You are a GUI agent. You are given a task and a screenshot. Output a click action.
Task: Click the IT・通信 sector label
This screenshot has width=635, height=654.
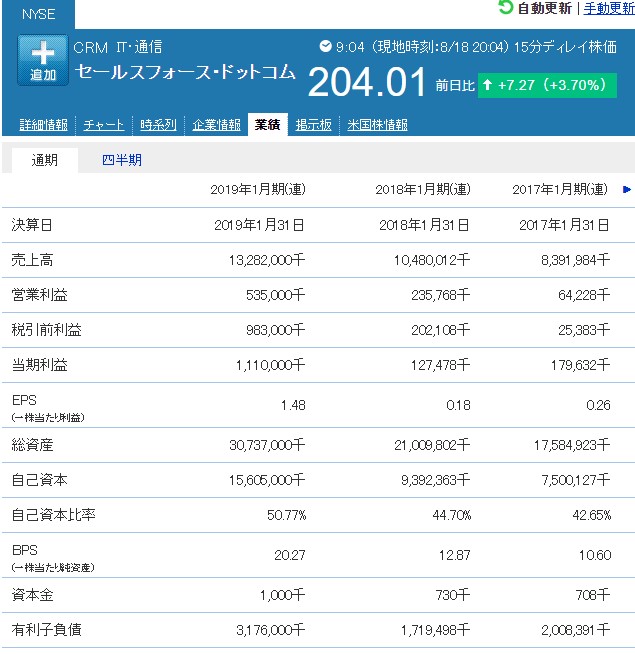(139, 47)
